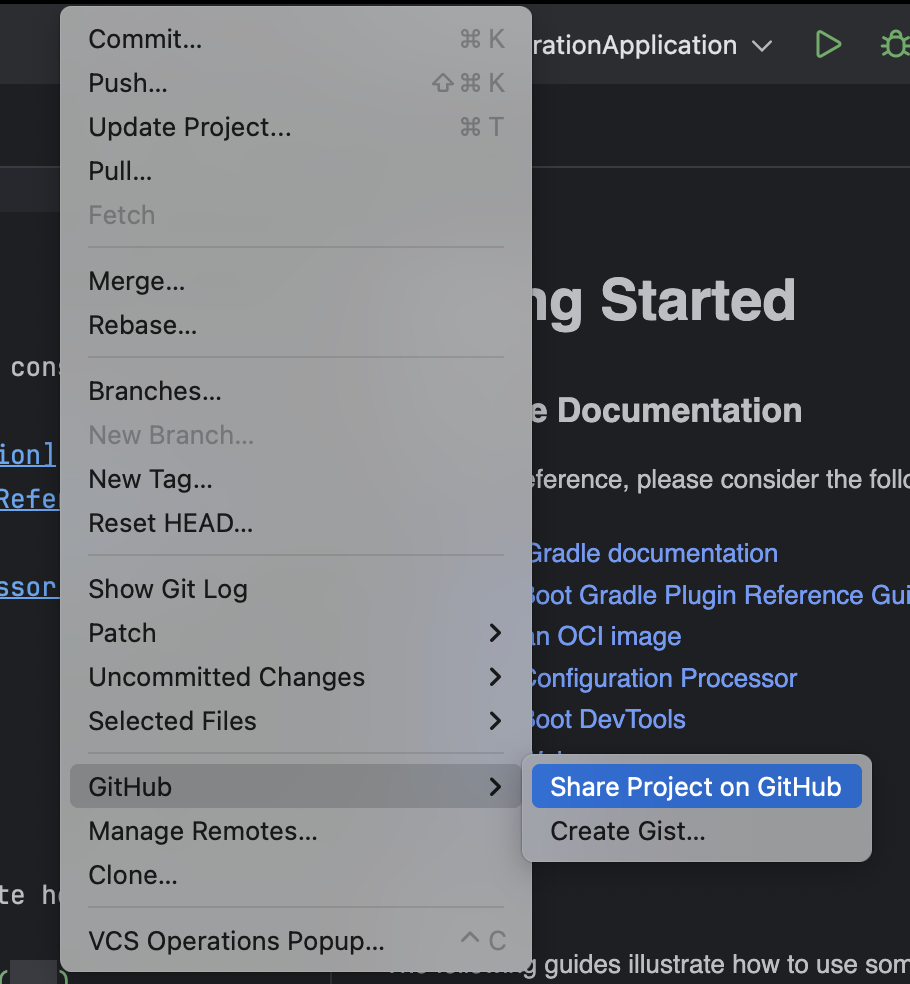
Task: Open VCS Operations Popup…
Action: click(x=296, y=941)
